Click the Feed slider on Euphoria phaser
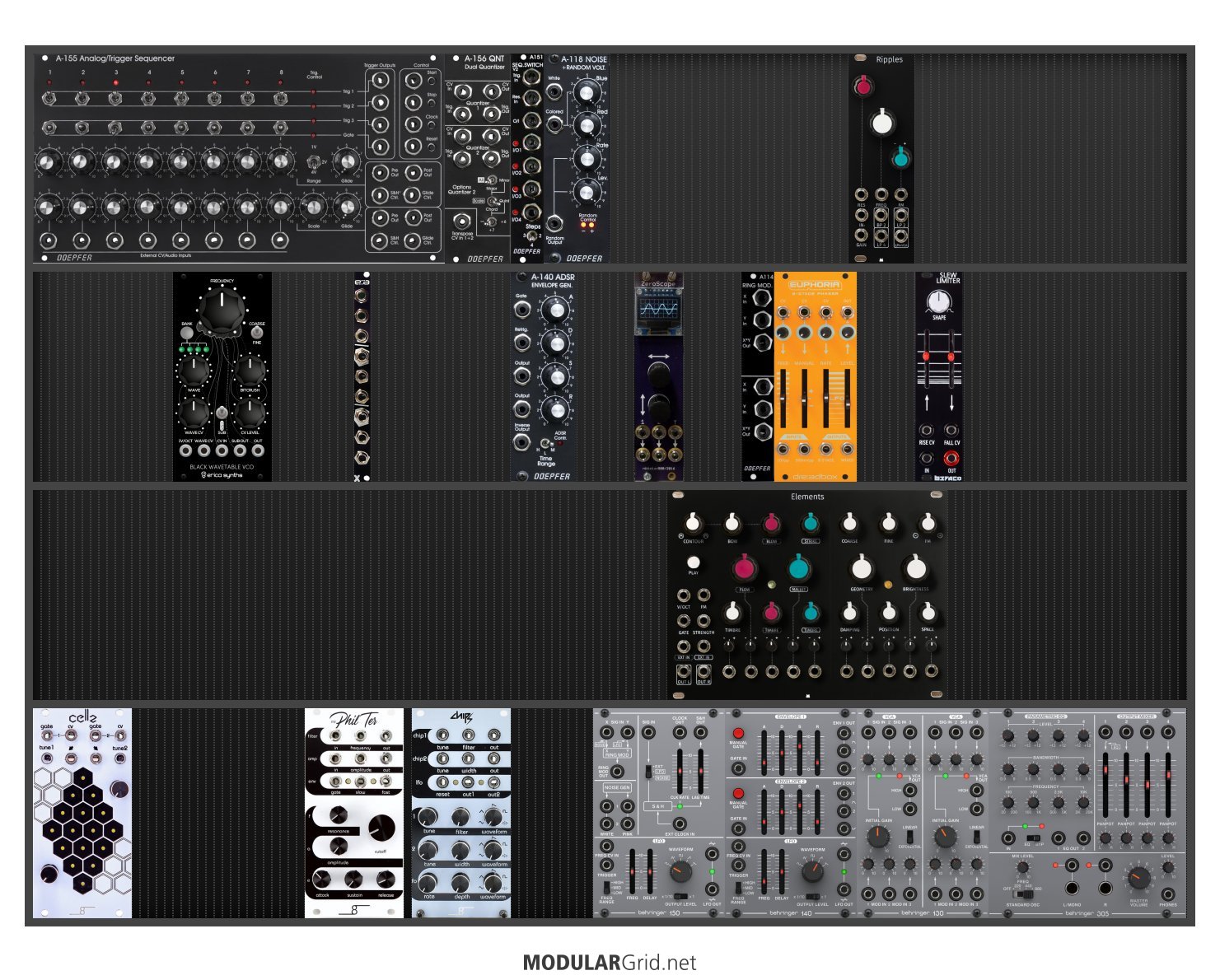 pos(783,399)
